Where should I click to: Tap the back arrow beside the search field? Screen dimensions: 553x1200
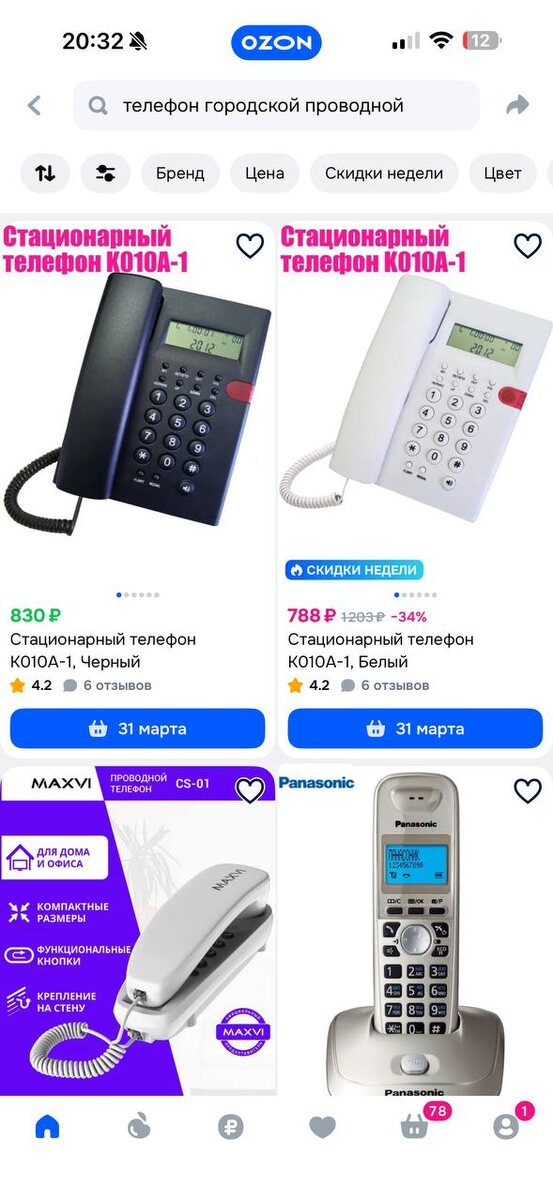point(35,105)
